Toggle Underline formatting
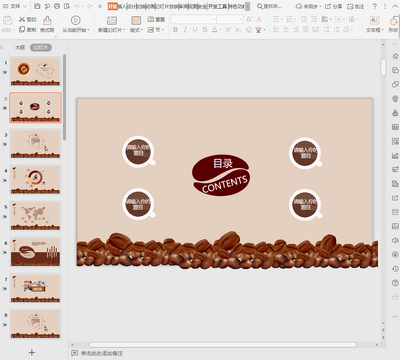This screenshot has width=400, height=360. tap(195, 30)
